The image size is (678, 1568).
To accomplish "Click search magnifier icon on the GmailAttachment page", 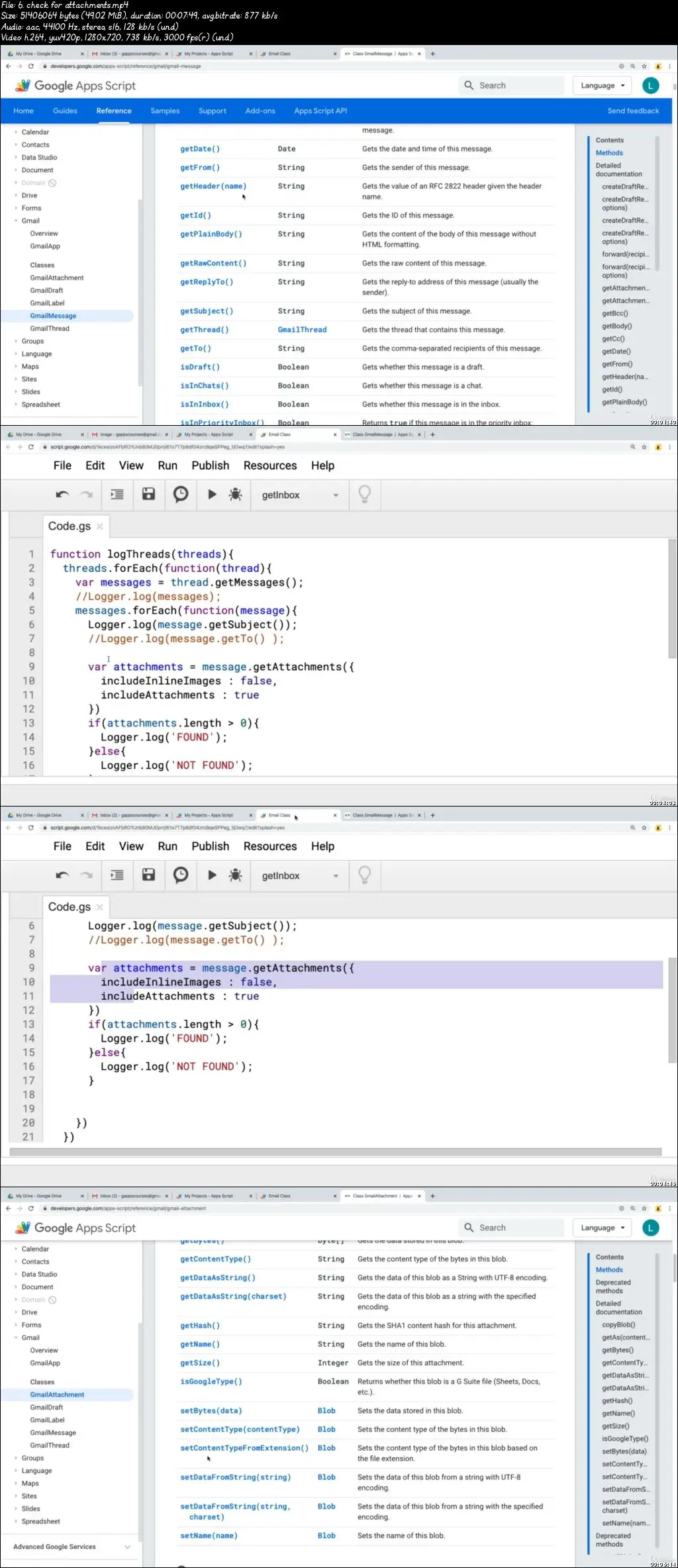I will point(469,1228).
